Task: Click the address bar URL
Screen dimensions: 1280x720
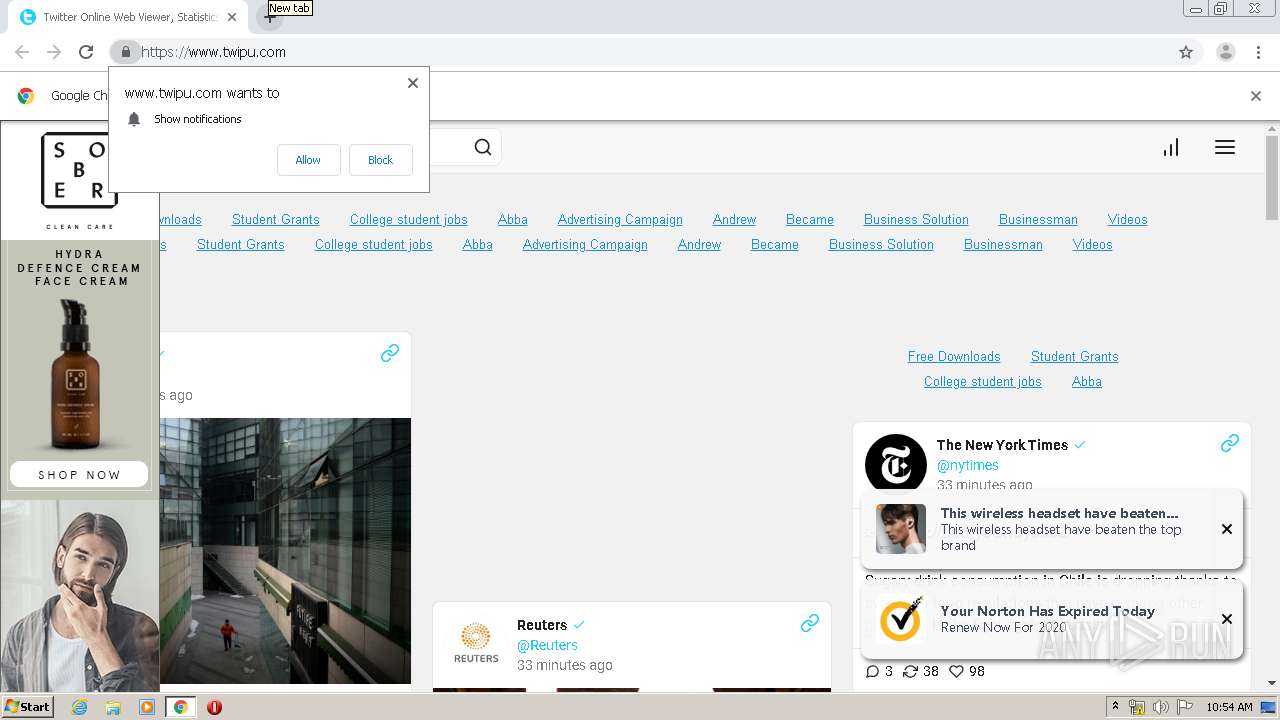Action: (214, 52)
